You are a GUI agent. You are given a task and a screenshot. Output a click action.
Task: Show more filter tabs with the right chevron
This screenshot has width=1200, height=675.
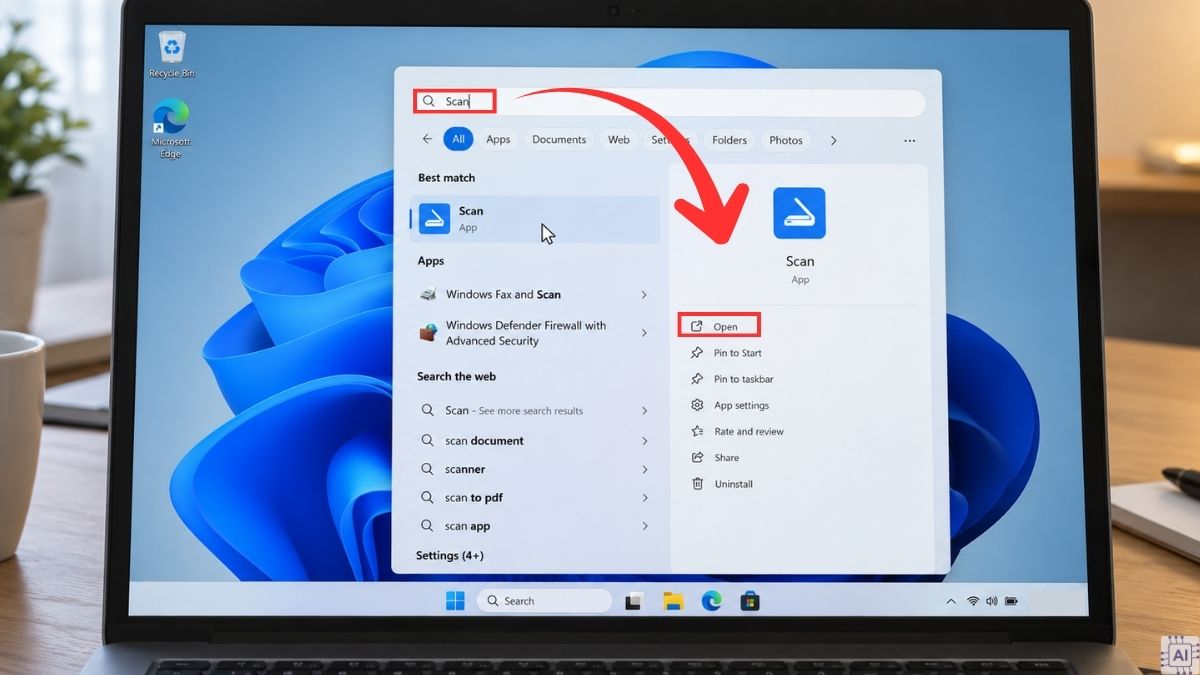833,140
